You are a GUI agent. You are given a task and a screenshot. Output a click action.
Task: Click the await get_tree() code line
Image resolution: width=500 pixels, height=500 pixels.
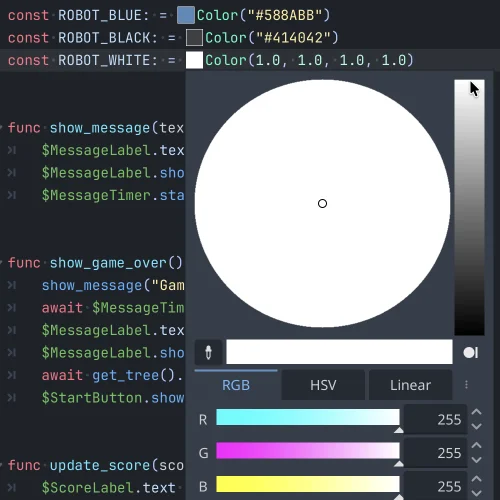112,375
